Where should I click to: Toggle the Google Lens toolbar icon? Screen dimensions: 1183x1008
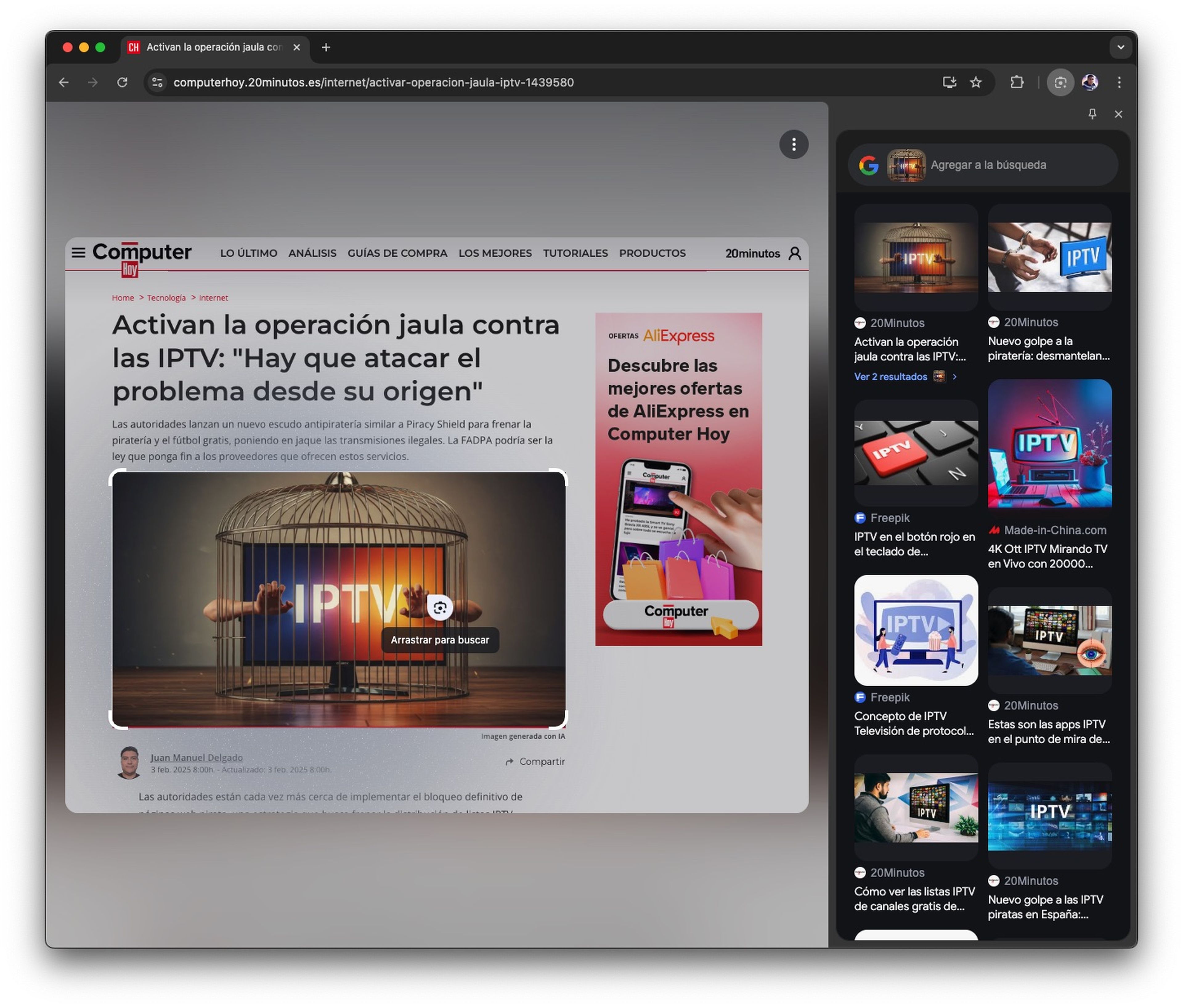tap(1060, 82)
